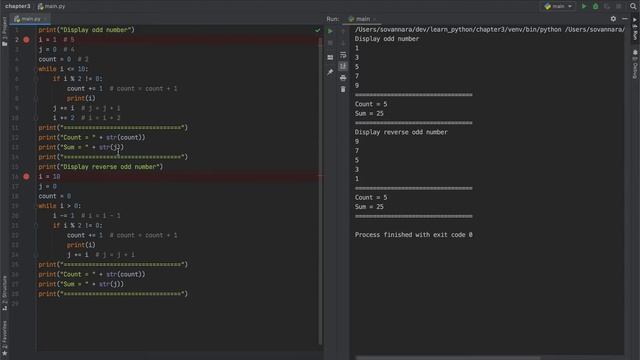This screenshot has width=640, height=360.
Task: Stop process in Run panel toolbar
Action: tap(330, 43)
